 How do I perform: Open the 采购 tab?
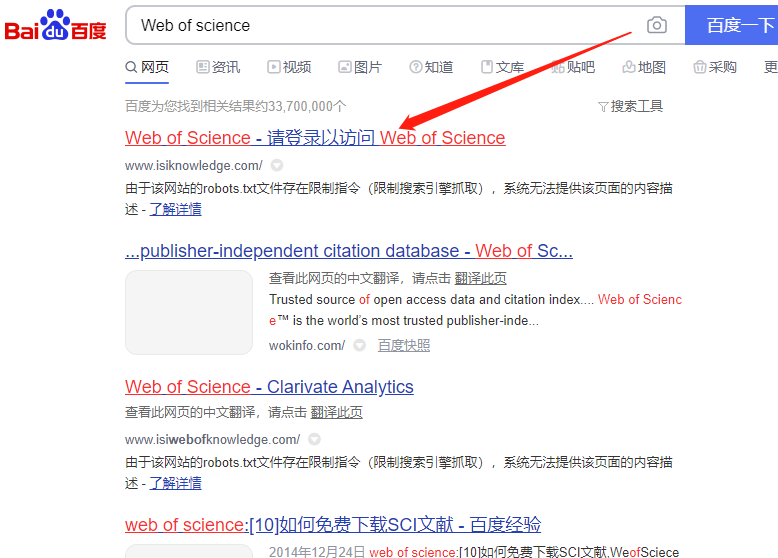[715, 67]
